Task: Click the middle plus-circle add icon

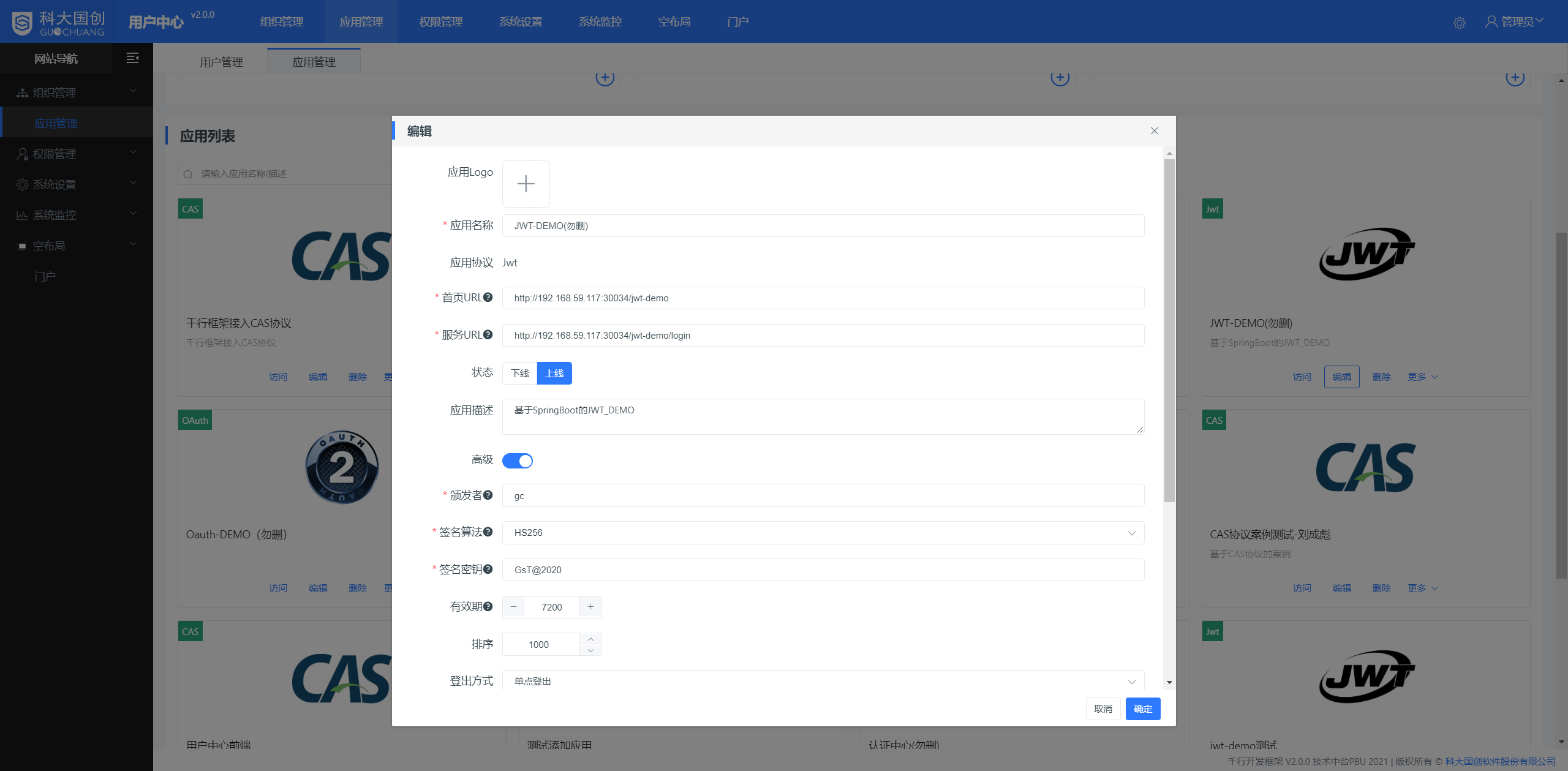Action: pyautogui.click(x=1060, y=78)
